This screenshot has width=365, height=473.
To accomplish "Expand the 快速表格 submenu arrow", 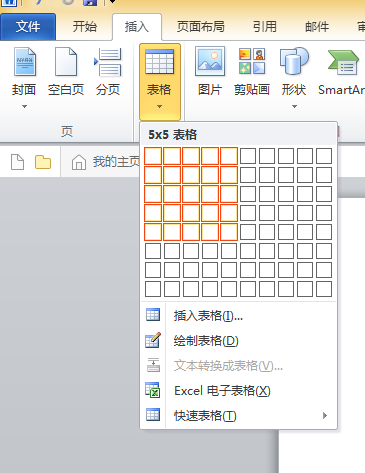I will coord(325,415).
